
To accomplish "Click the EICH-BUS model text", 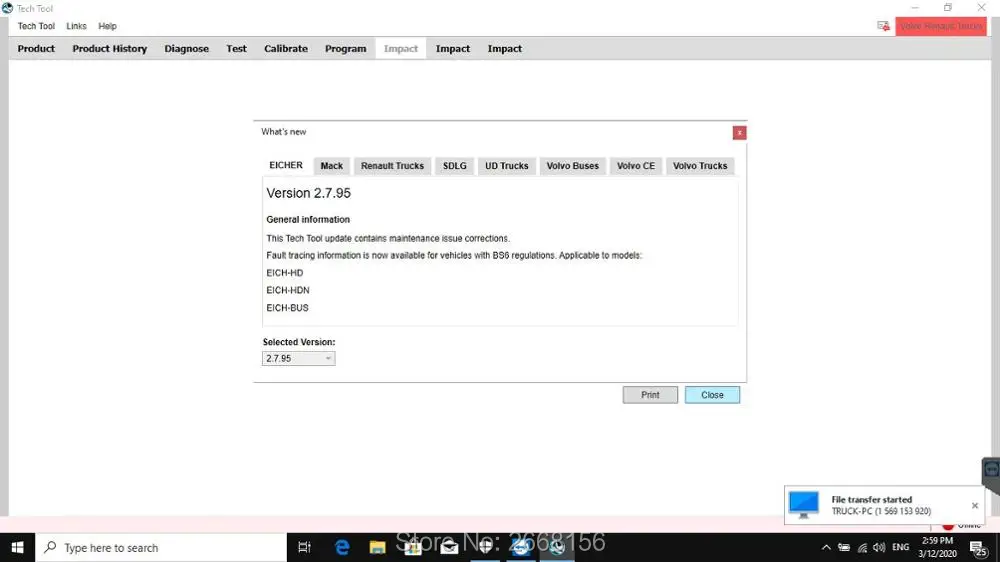I will coord(287,307).
